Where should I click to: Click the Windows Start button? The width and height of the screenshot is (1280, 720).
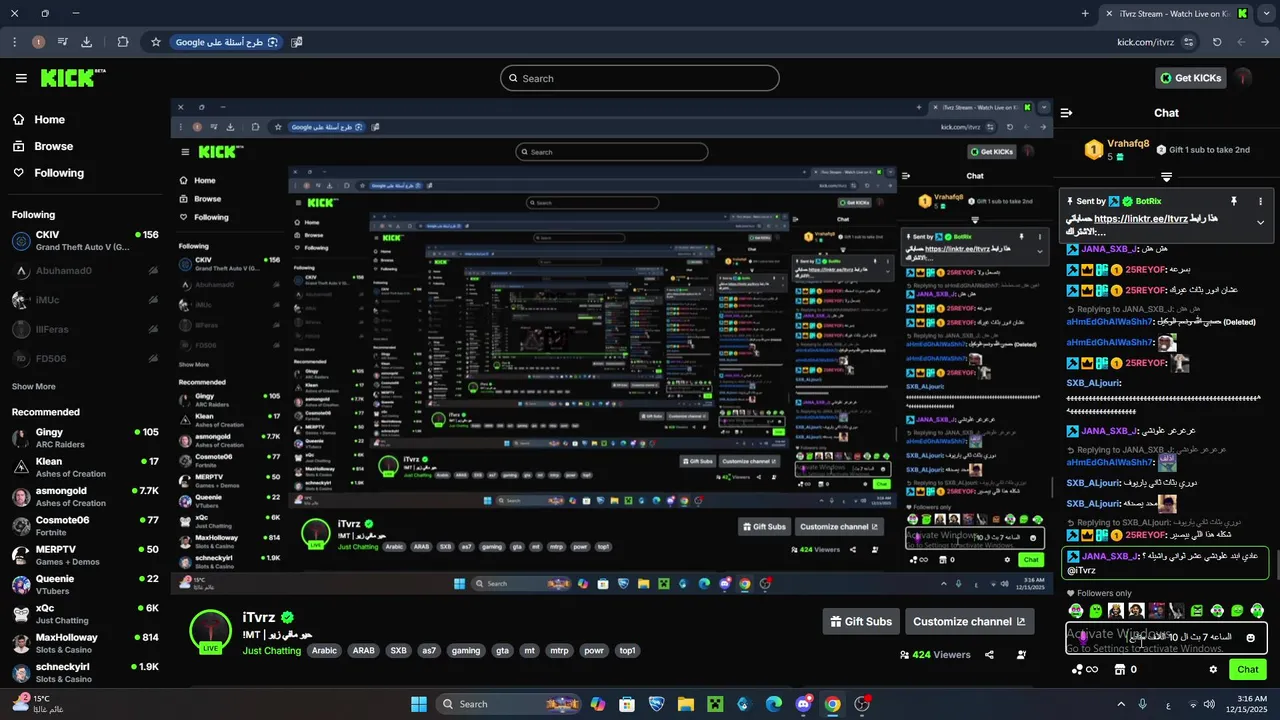click(419, 704)
